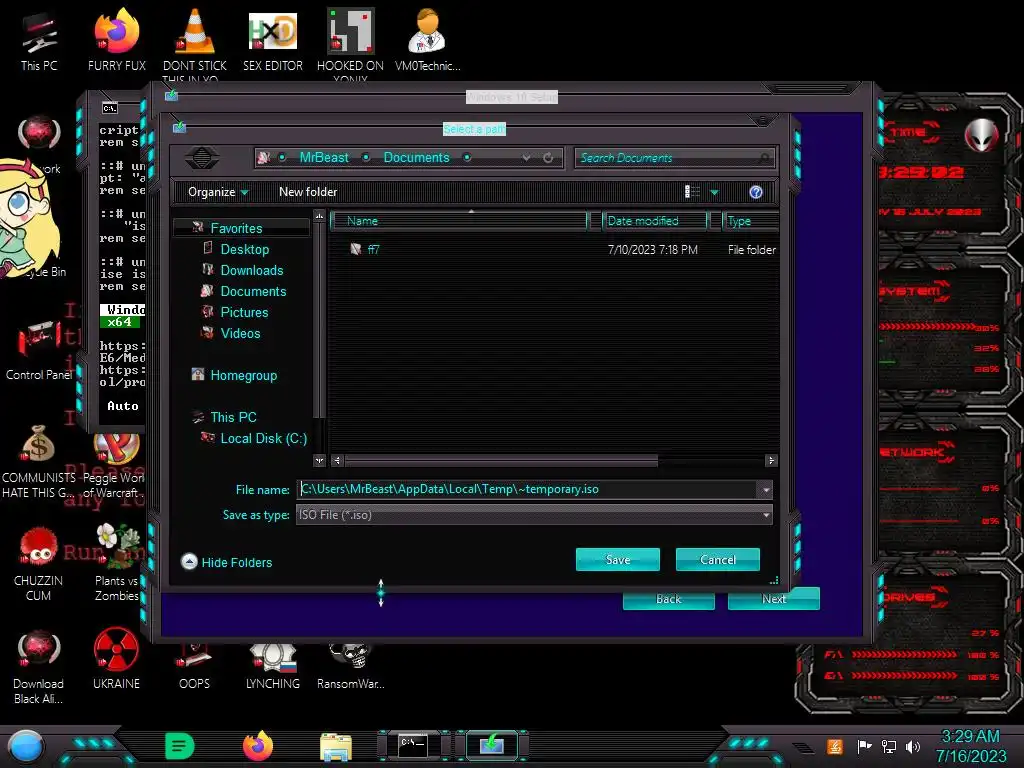The width and height of the screenshot is (1024, 768).
Task: Open the Action Center flag tray icon
Action: (x=864, y=746)
